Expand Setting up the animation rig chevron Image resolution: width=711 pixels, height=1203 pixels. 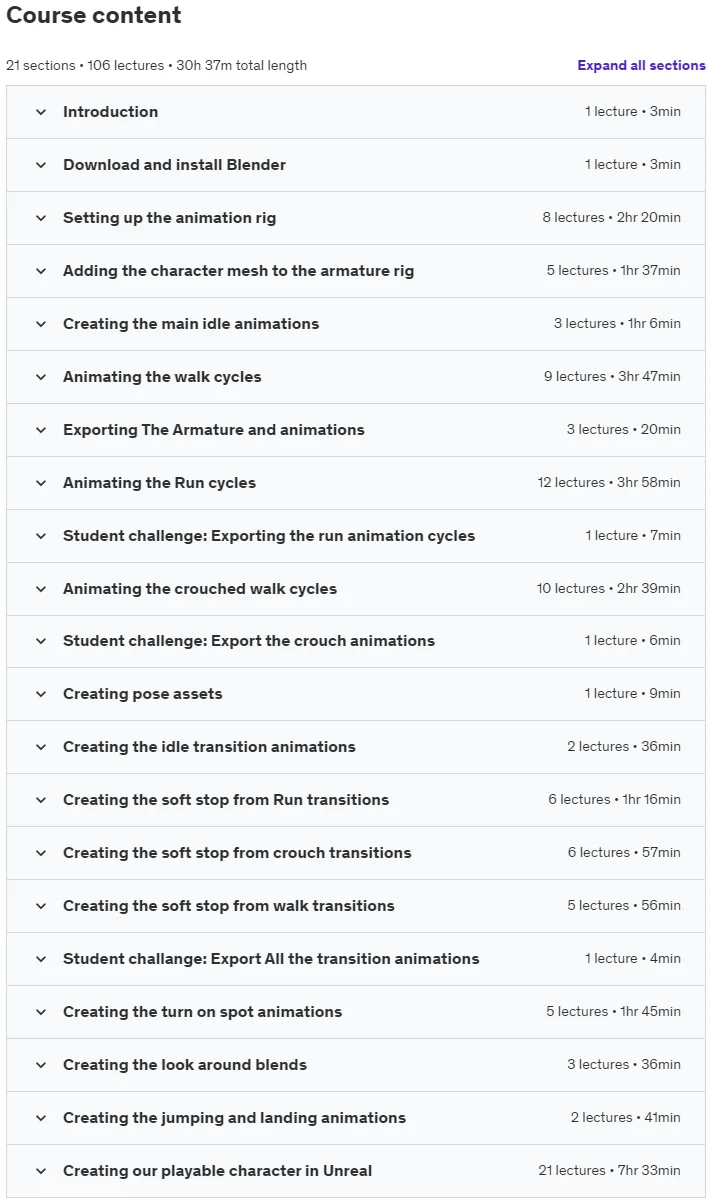tap(41, 218)
